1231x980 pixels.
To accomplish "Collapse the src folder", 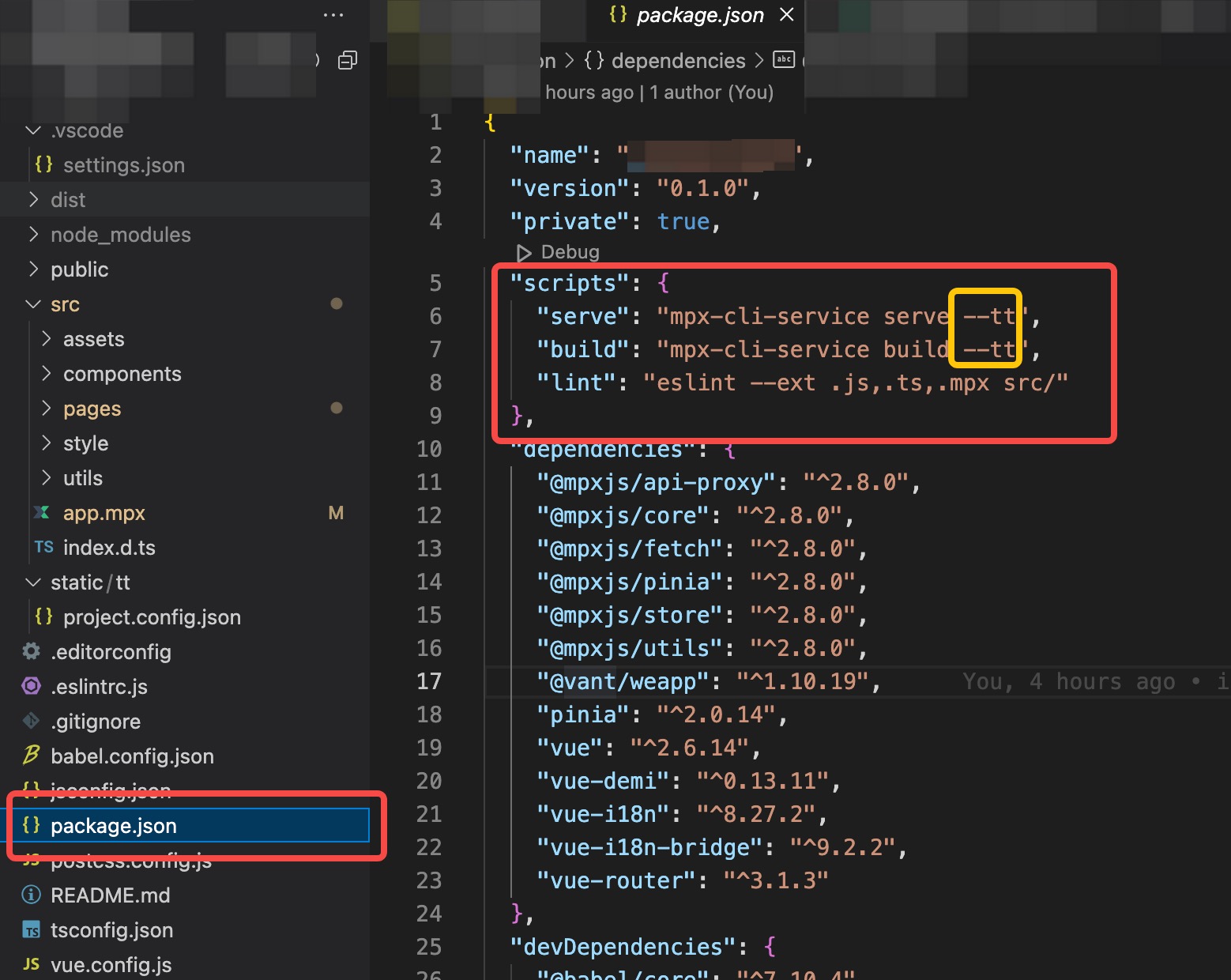I will point(33,304).
